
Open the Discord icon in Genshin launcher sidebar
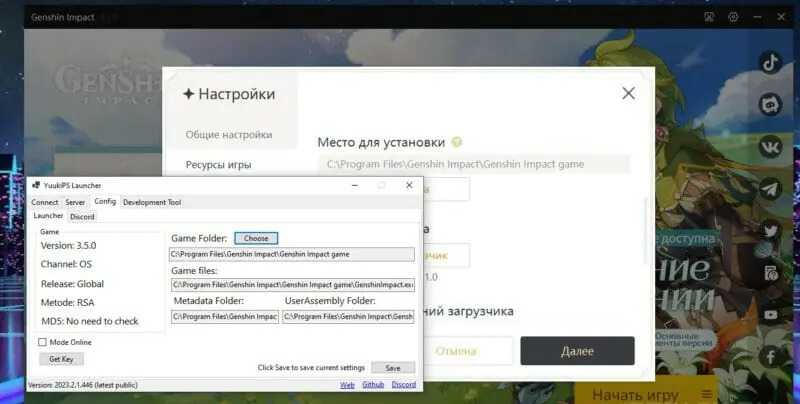point(770,105)
